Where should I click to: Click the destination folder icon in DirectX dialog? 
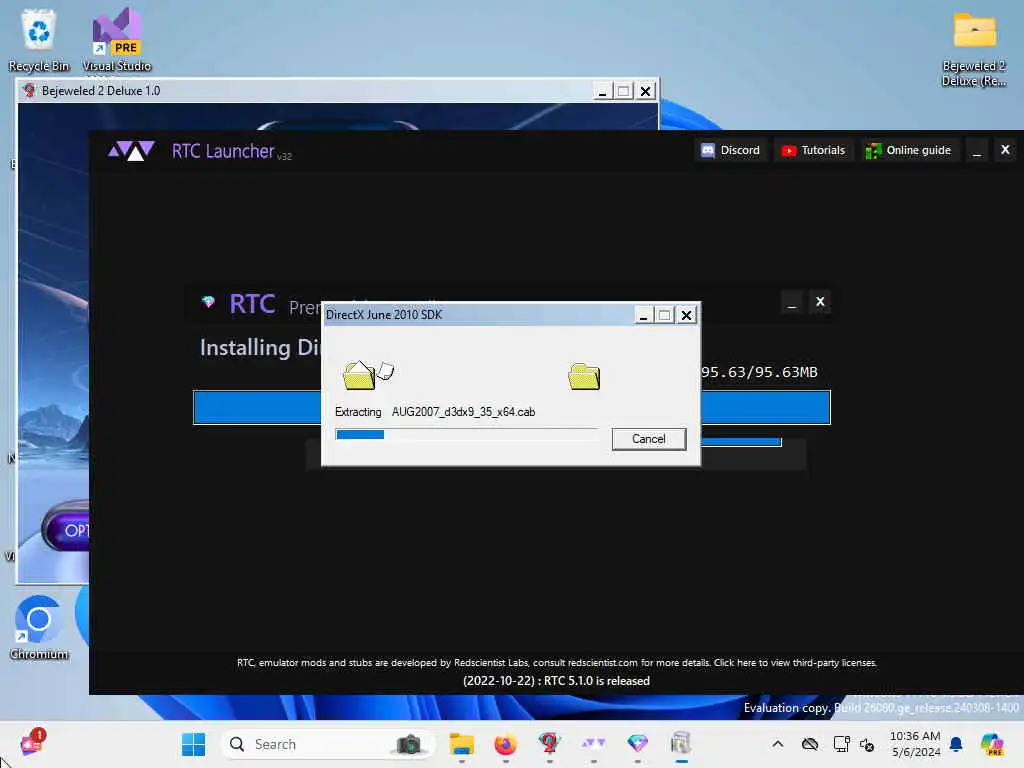[x=584, y=377]
